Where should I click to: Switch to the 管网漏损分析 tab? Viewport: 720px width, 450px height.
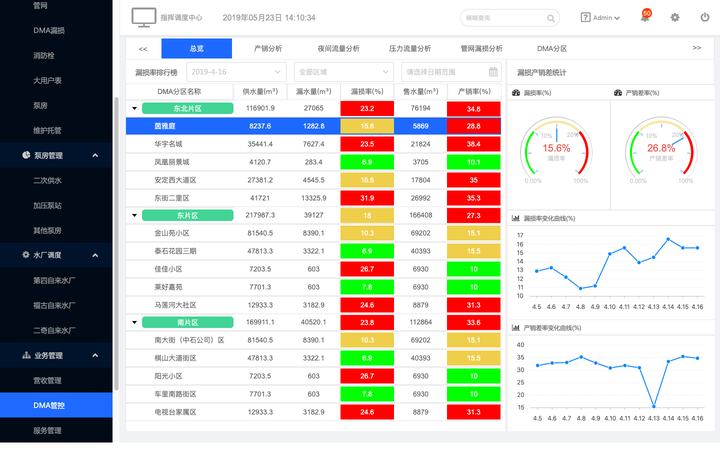point(481,48)
